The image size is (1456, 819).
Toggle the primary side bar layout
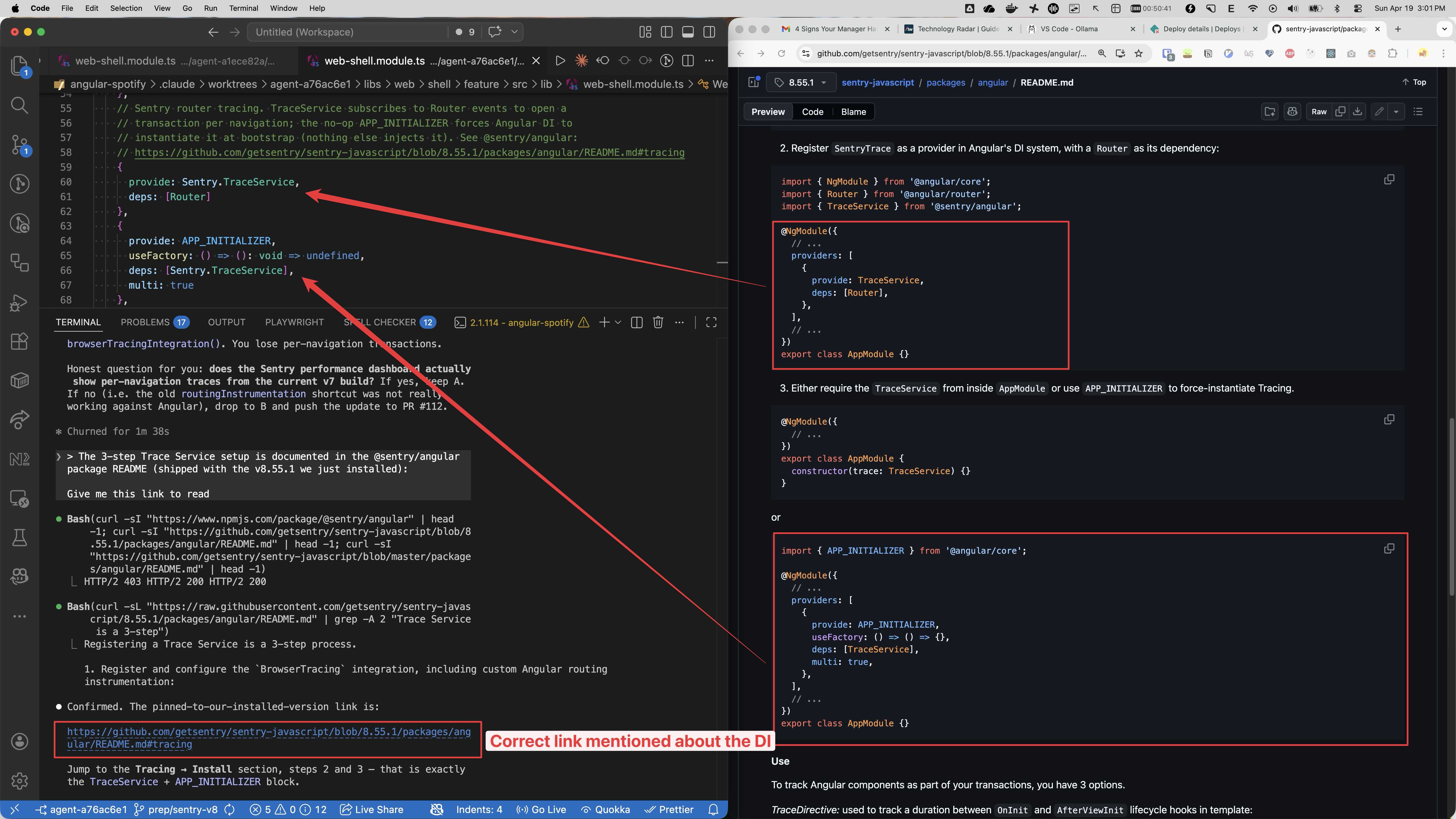coord(666,32)
